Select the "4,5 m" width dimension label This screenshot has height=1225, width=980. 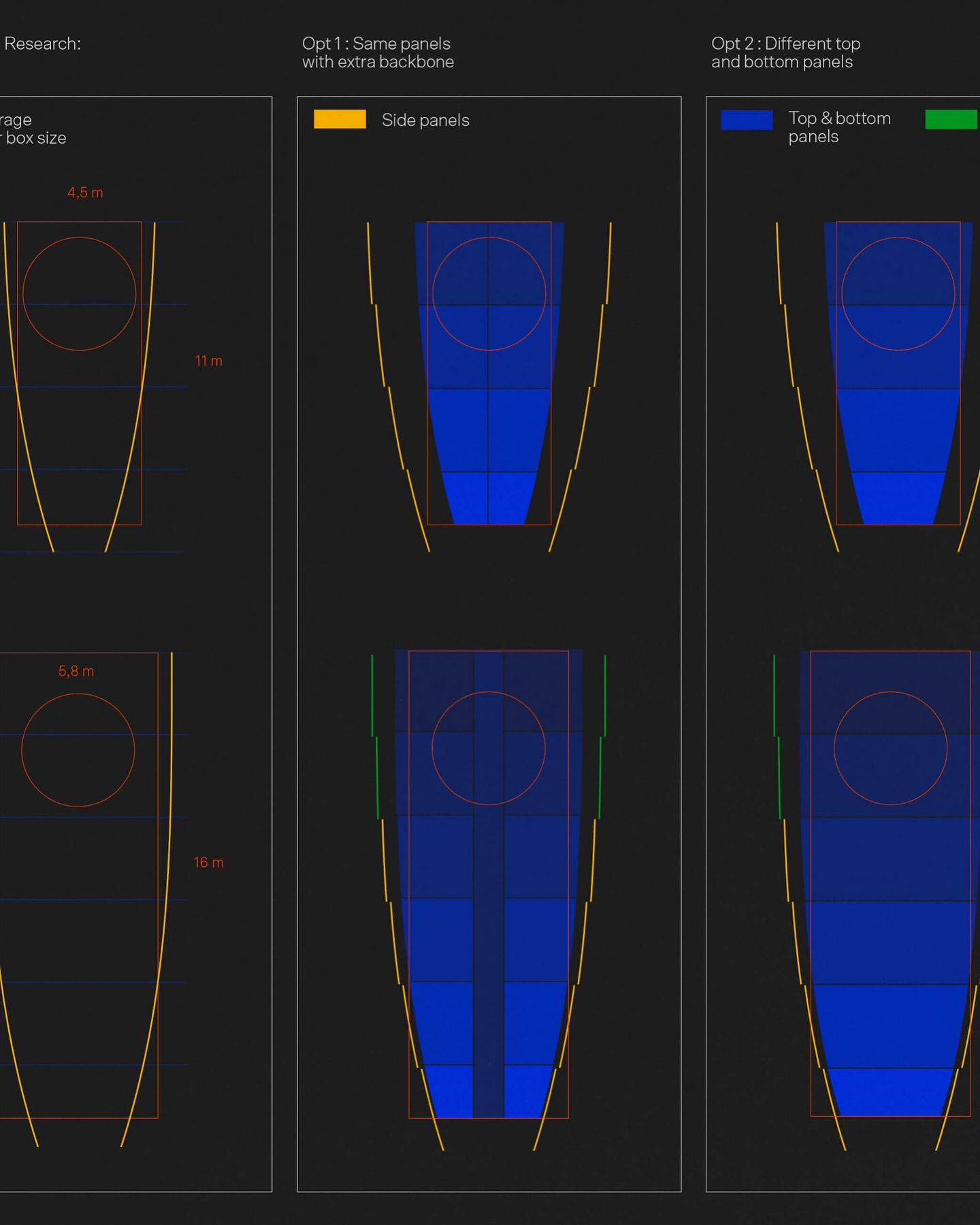(x=85, y=193)
